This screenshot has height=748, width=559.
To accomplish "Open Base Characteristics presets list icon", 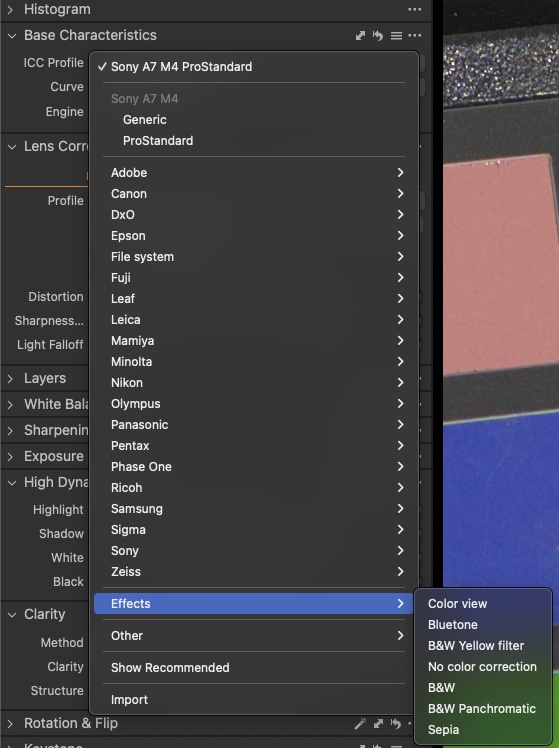I will tap(396, 36).
